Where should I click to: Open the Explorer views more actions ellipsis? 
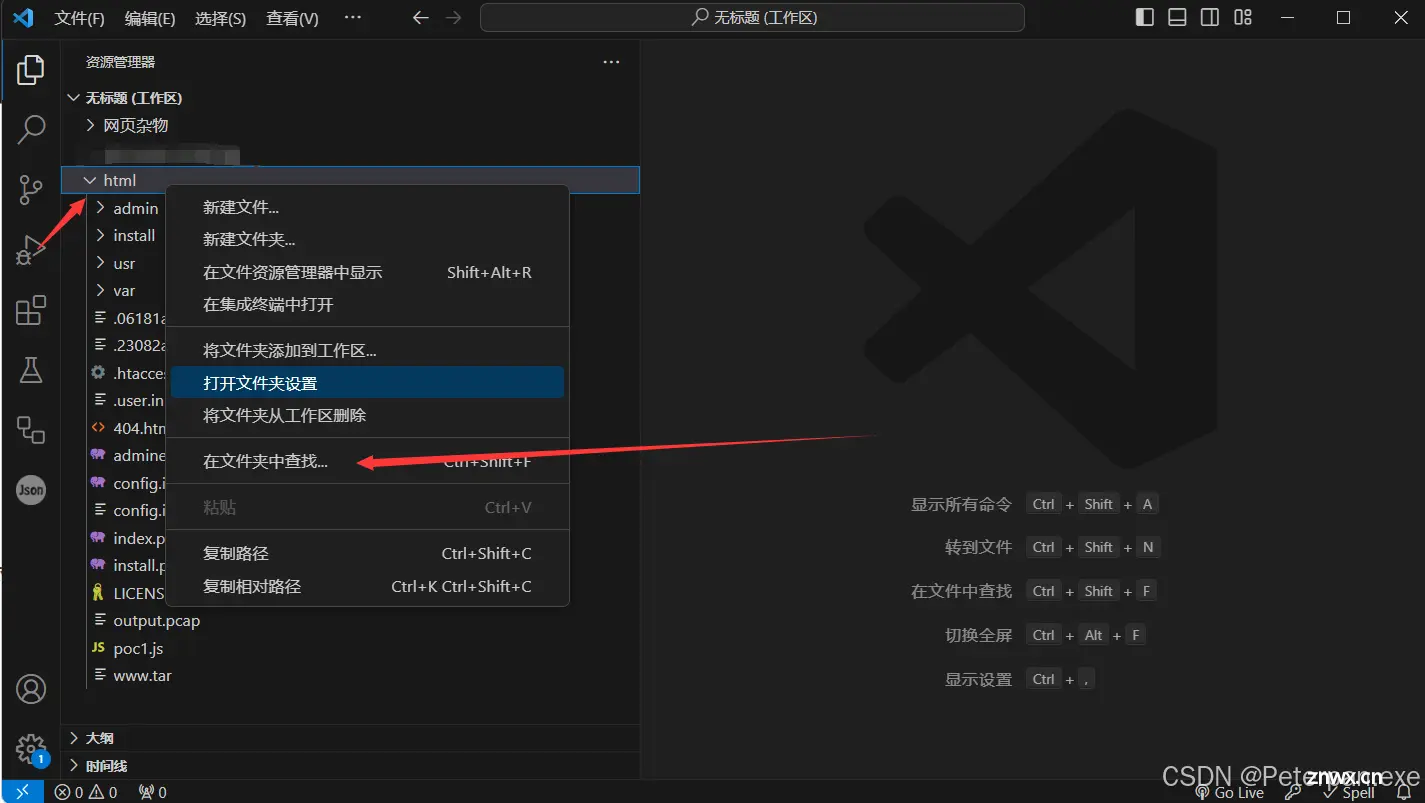pyautogui.click(x=611, y=62)
